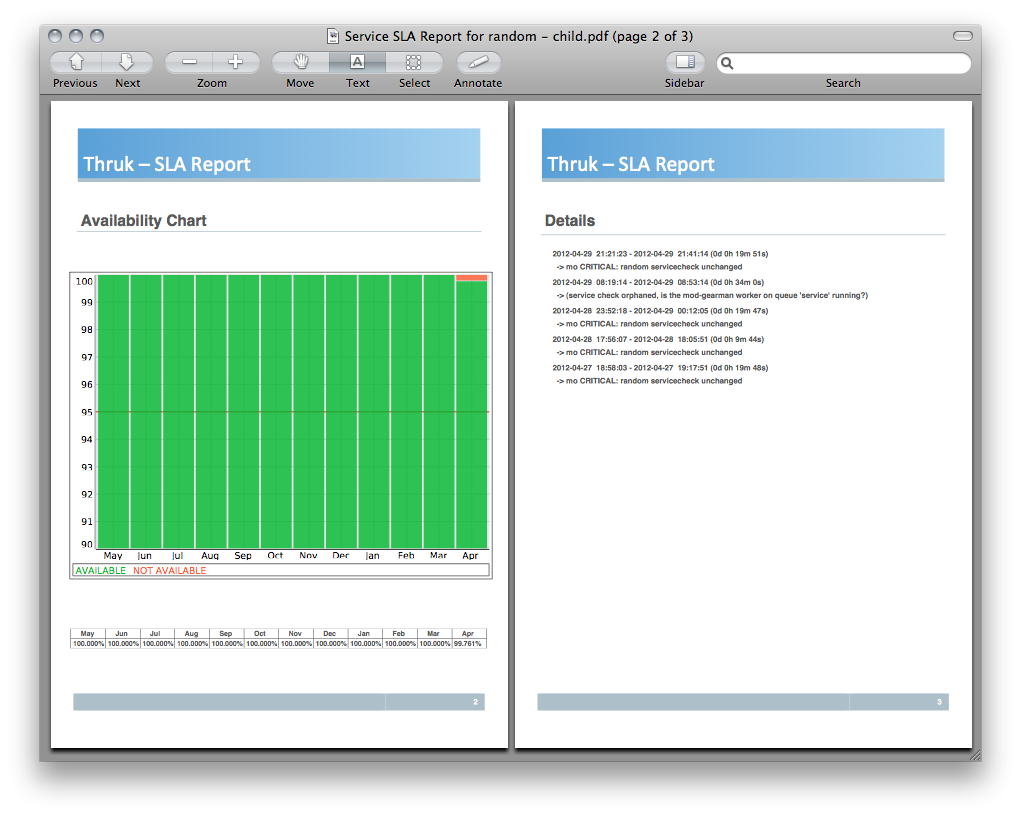Click the toolbar toggle pill button
Screen dimensions: 1021x816
962,36
